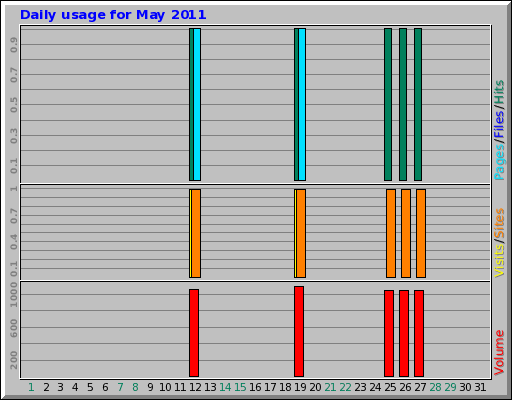This screenshot has width=512, height=400.
Task: Click day label 14 on the axis
Action: click(225, 387)
